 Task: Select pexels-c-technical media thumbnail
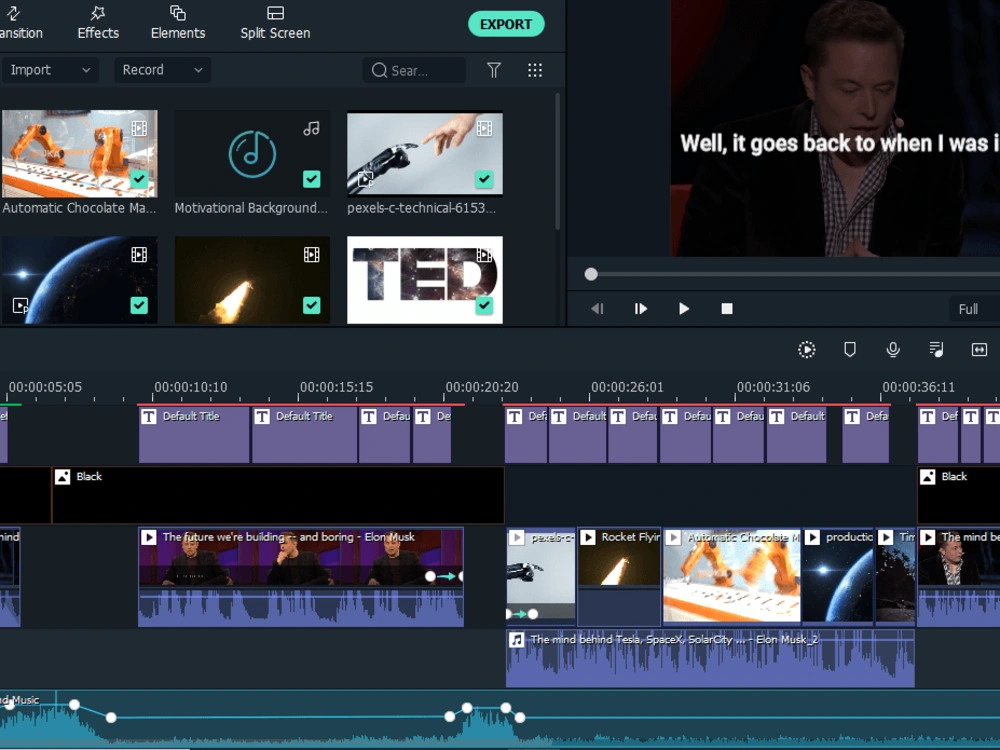pos(425,154)
